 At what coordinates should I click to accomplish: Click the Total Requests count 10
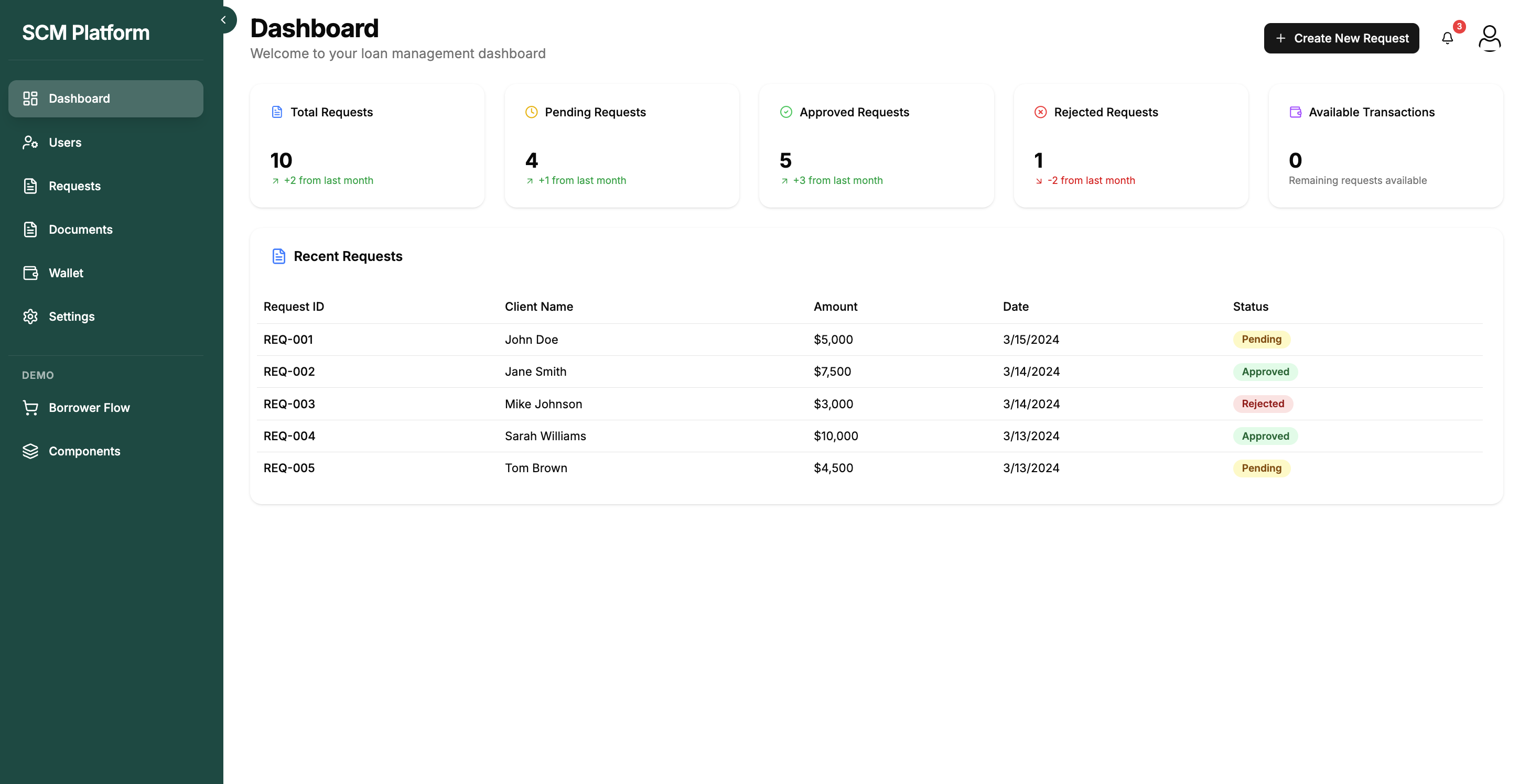281,160
